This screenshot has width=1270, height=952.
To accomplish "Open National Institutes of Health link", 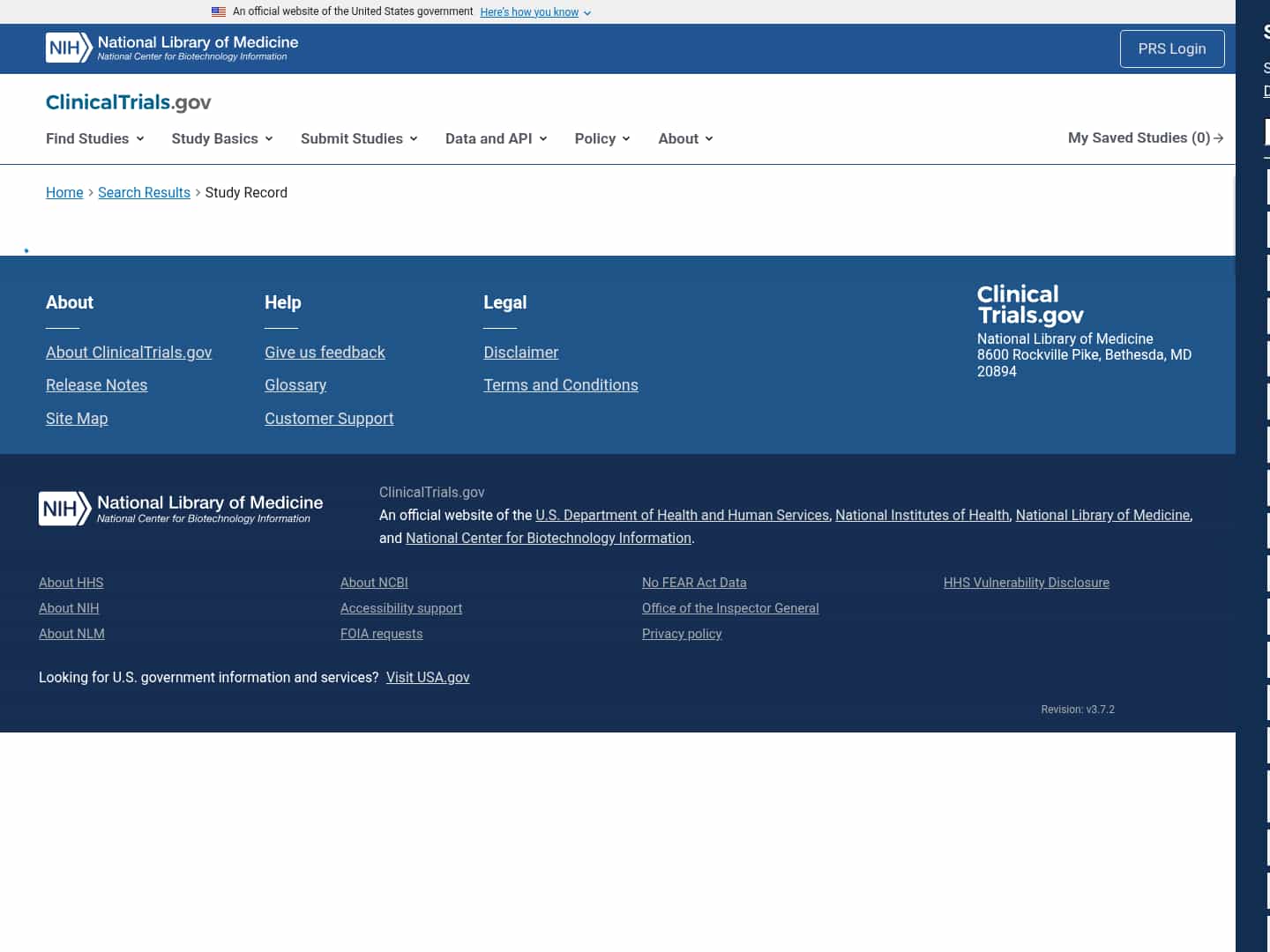I will pos(923,515).
